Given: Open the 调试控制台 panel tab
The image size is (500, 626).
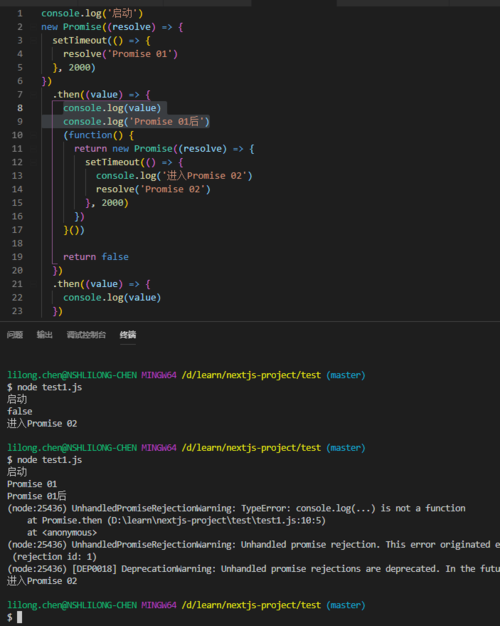Looking at the screenshot, I should (86, 335).
